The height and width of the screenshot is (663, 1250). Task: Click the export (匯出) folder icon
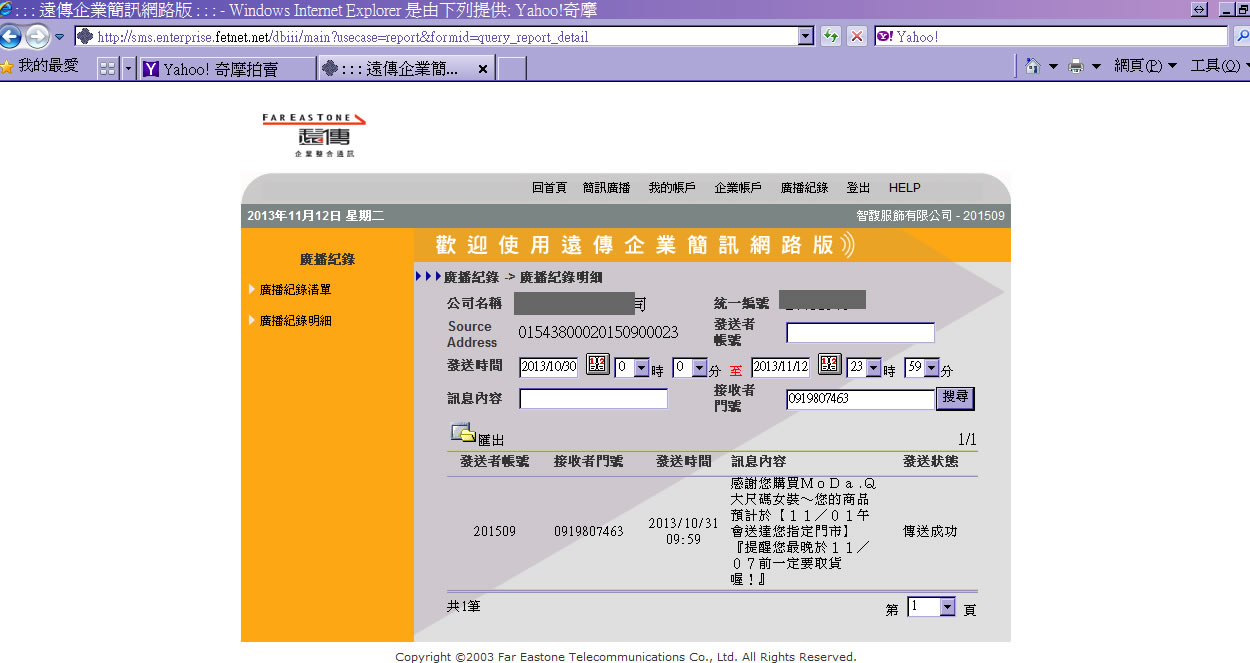pyautogui.click(x=463, y=434)
